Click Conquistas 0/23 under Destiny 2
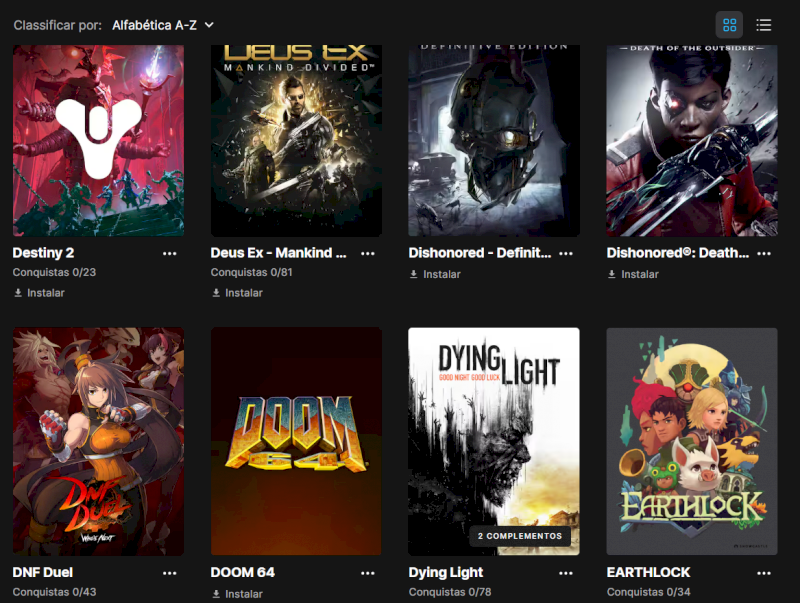 55,272
